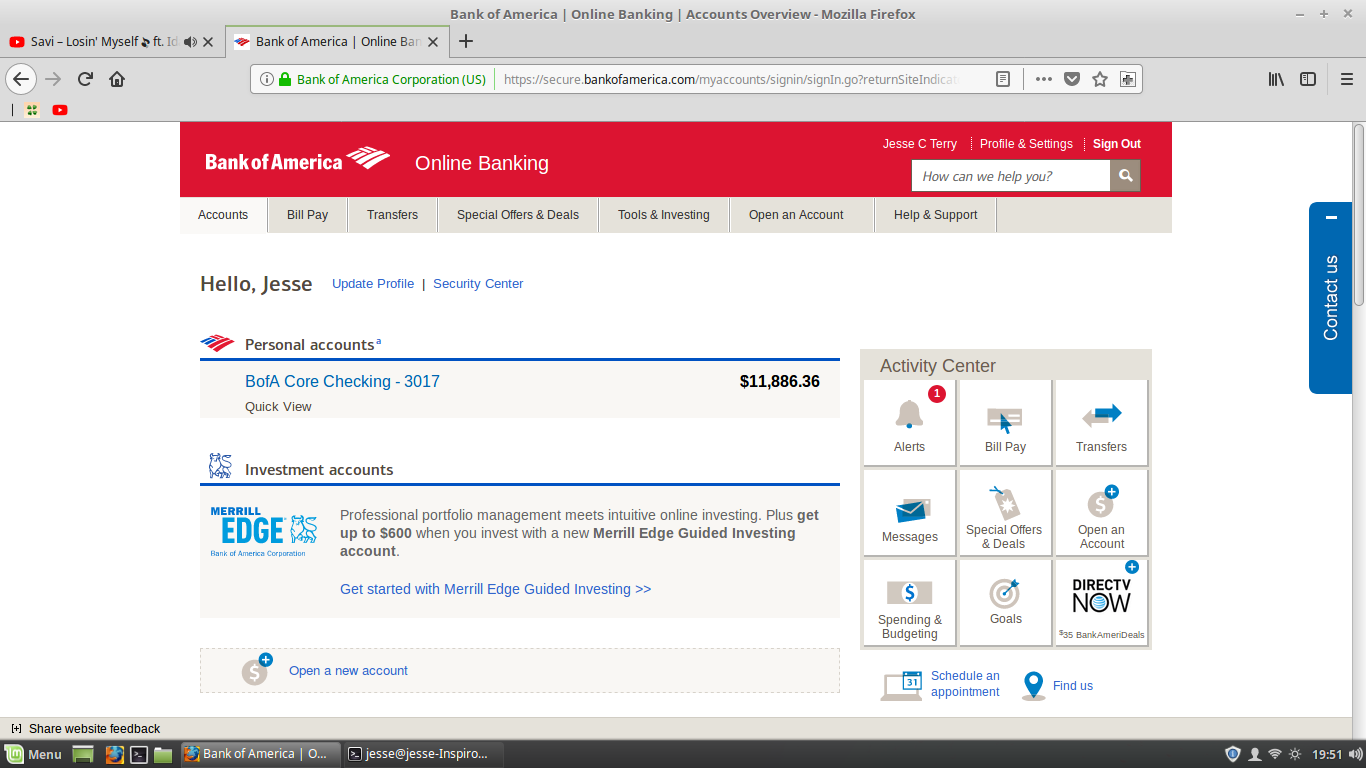Open the Open an Account tile
Viewport: 1366px width, 768px height.
coord(1101,512)
